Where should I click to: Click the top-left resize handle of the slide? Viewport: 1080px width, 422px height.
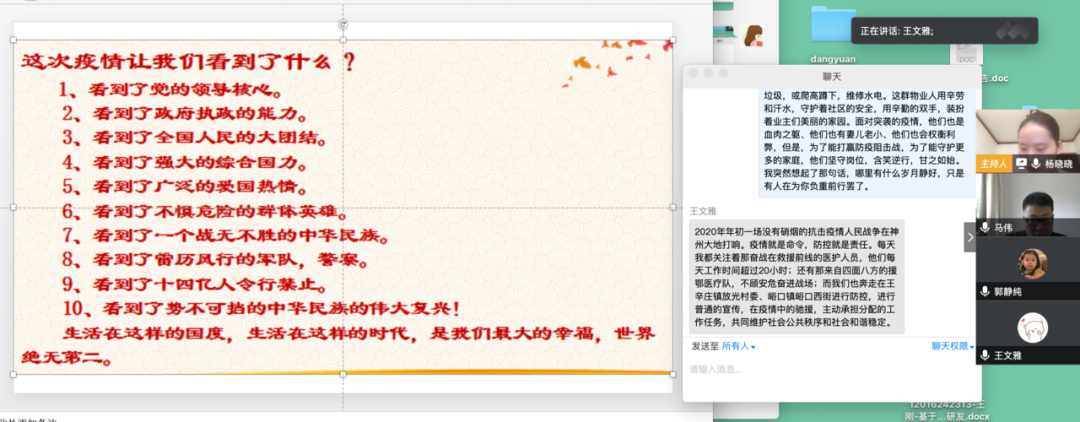(13, 40)
